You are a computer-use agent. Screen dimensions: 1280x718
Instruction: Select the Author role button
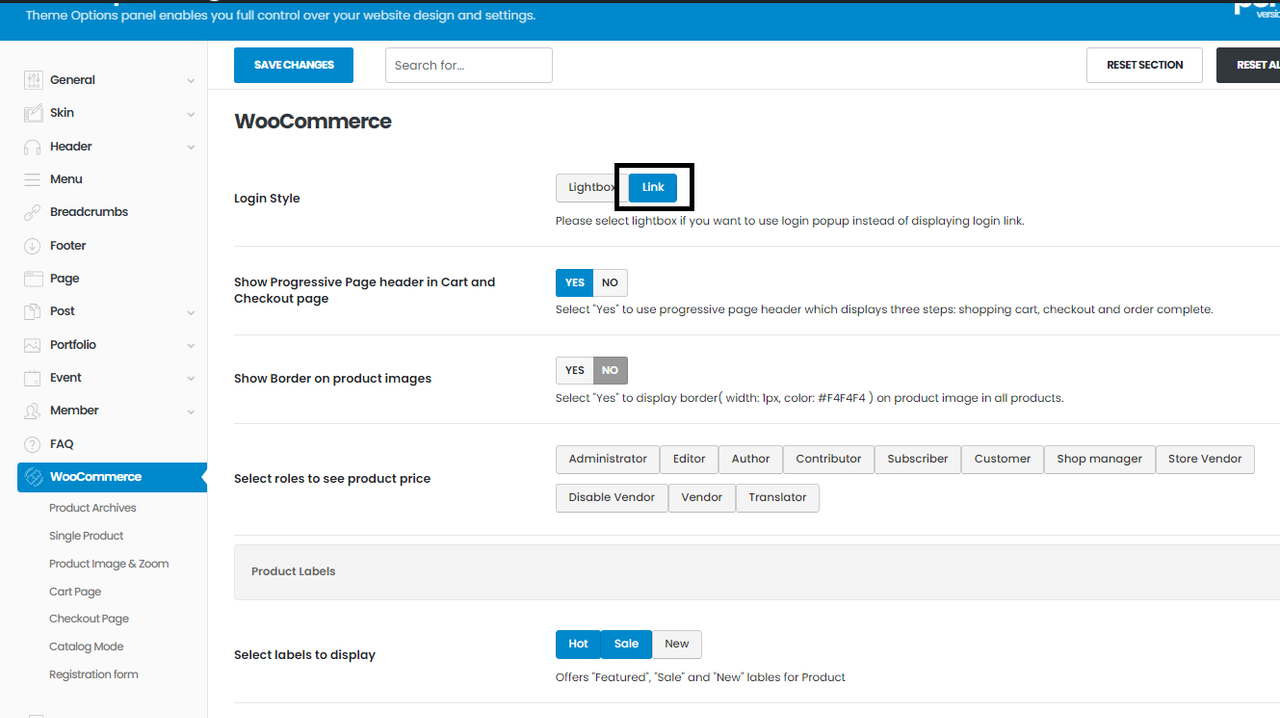click(x=750, y=459)
